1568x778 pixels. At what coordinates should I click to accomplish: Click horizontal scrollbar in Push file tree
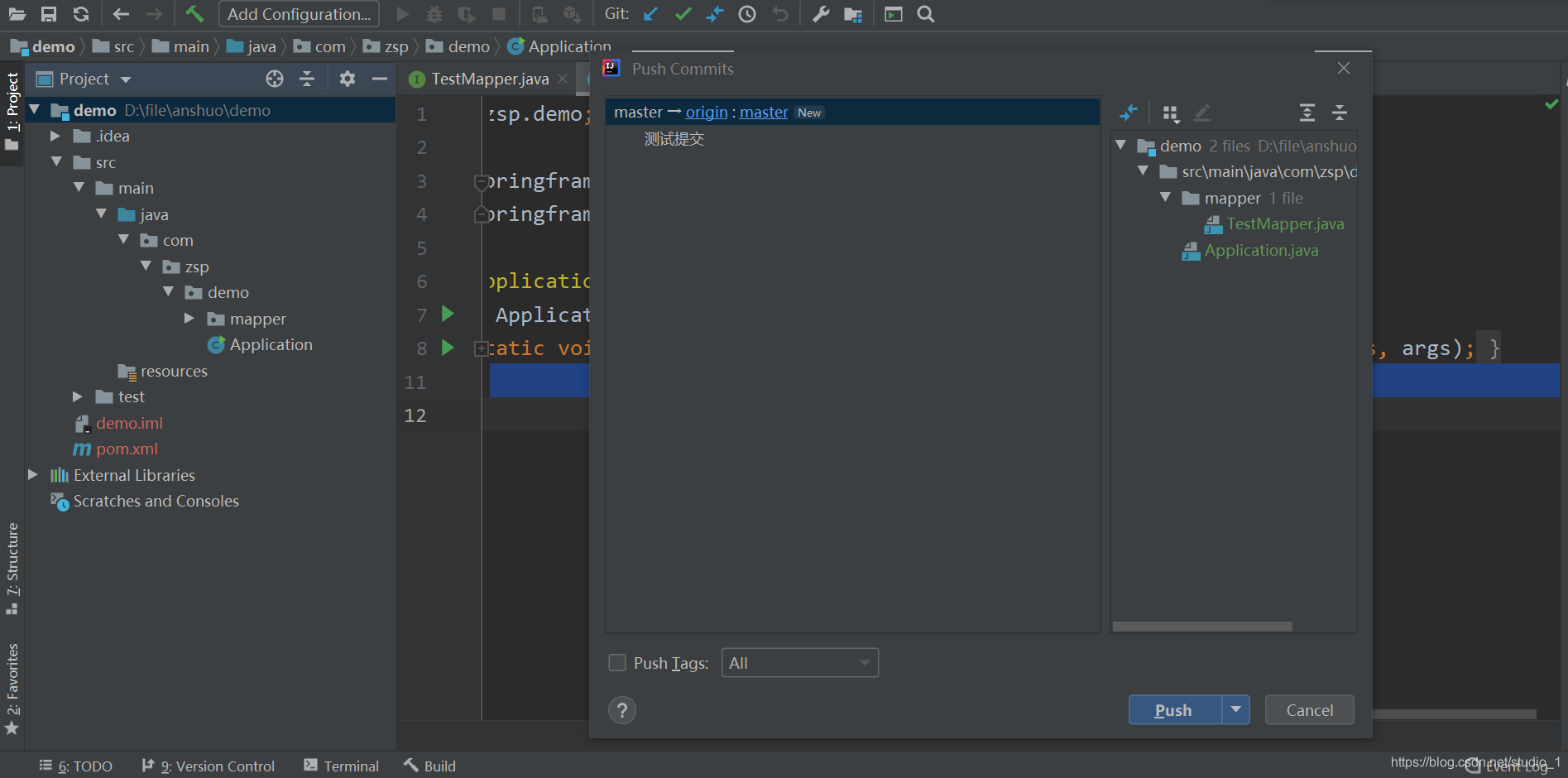1201,627
